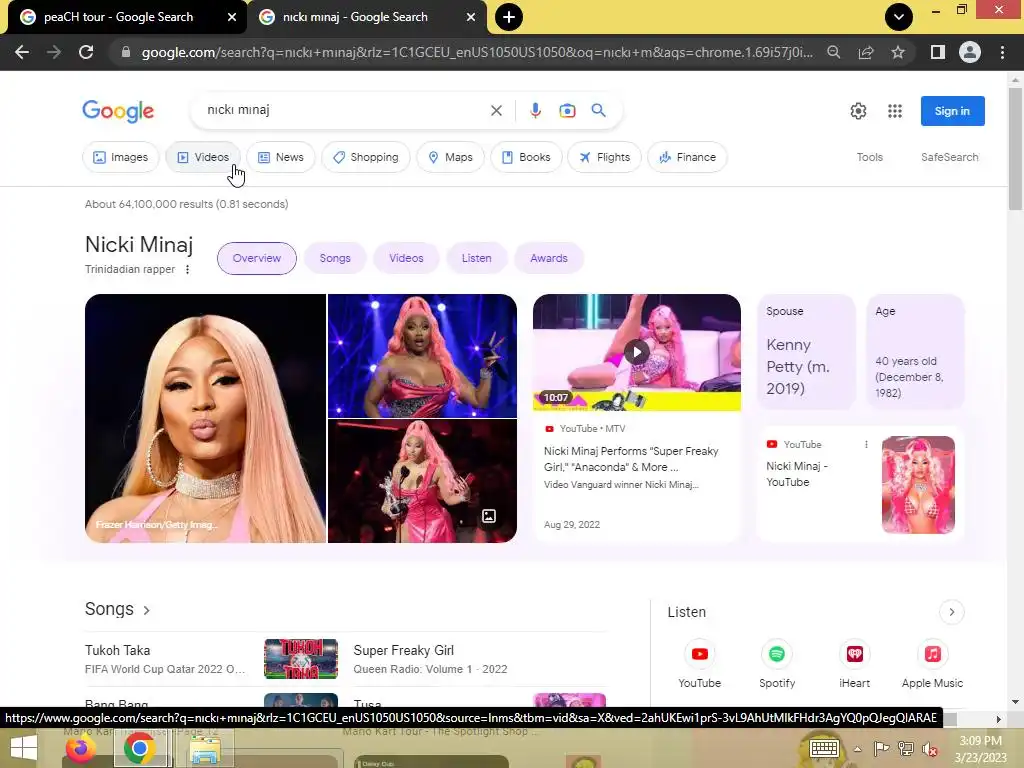Listen on Spotify icon
Viewport: 1024px width, 768px height.
(x=776, y=654)
